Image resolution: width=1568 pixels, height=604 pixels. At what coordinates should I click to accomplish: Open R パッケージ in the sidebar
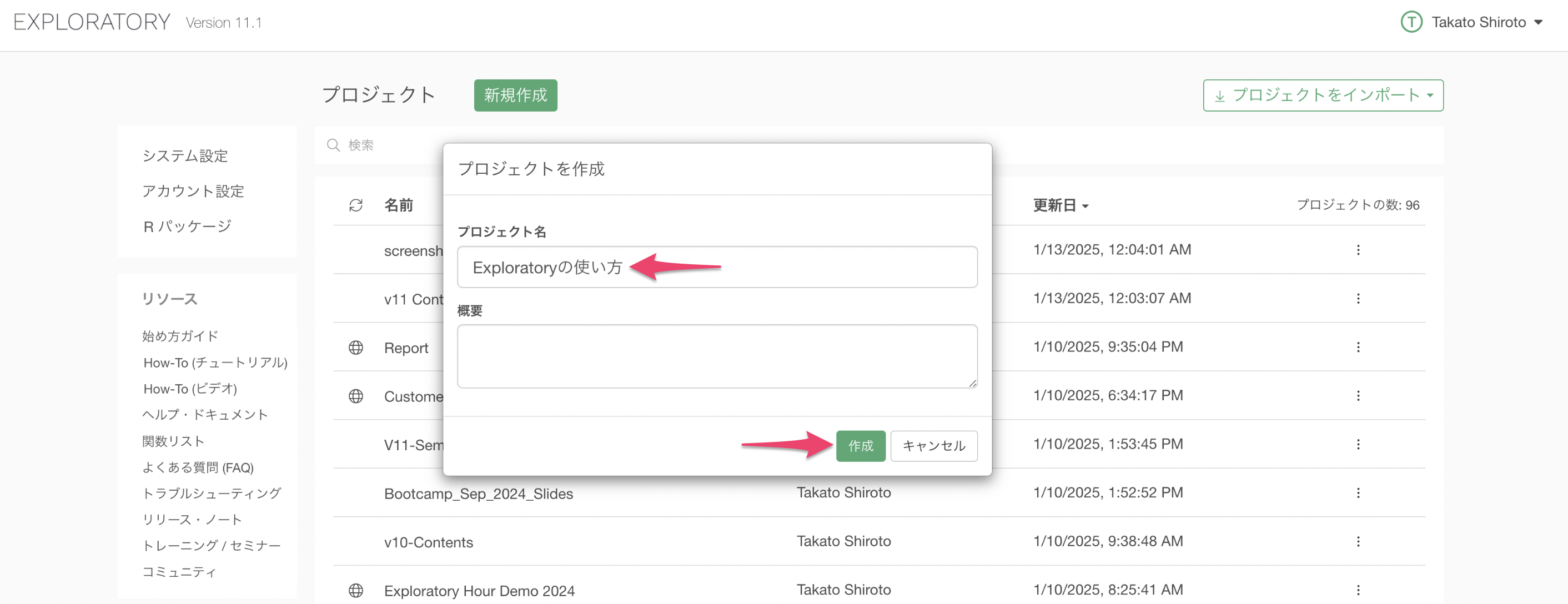(187, 226)
